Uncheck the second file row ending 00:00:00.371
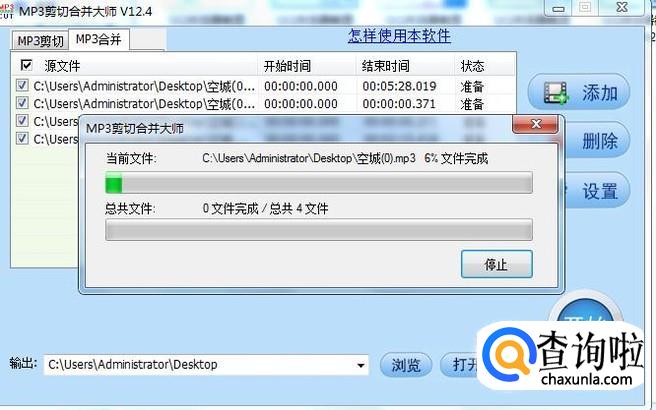 [22, 103]
